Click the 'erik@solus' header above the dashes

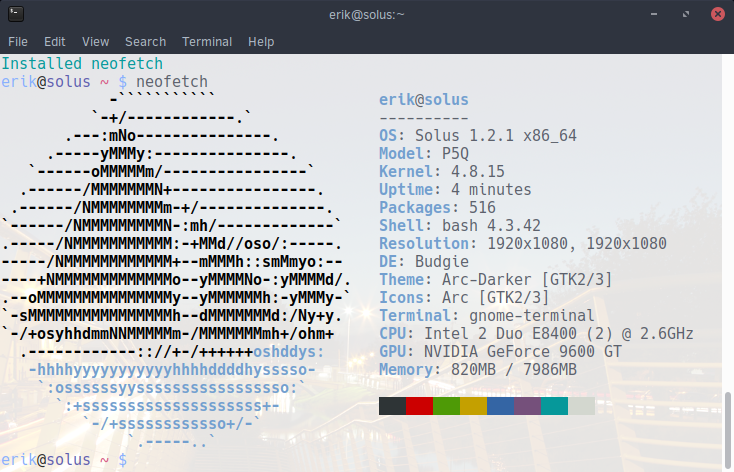424,100
